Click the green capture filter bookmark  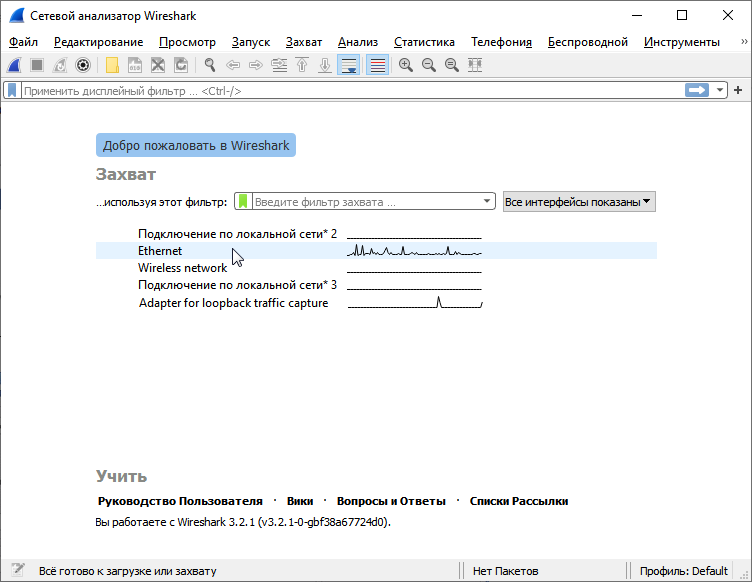pos(244,201)
